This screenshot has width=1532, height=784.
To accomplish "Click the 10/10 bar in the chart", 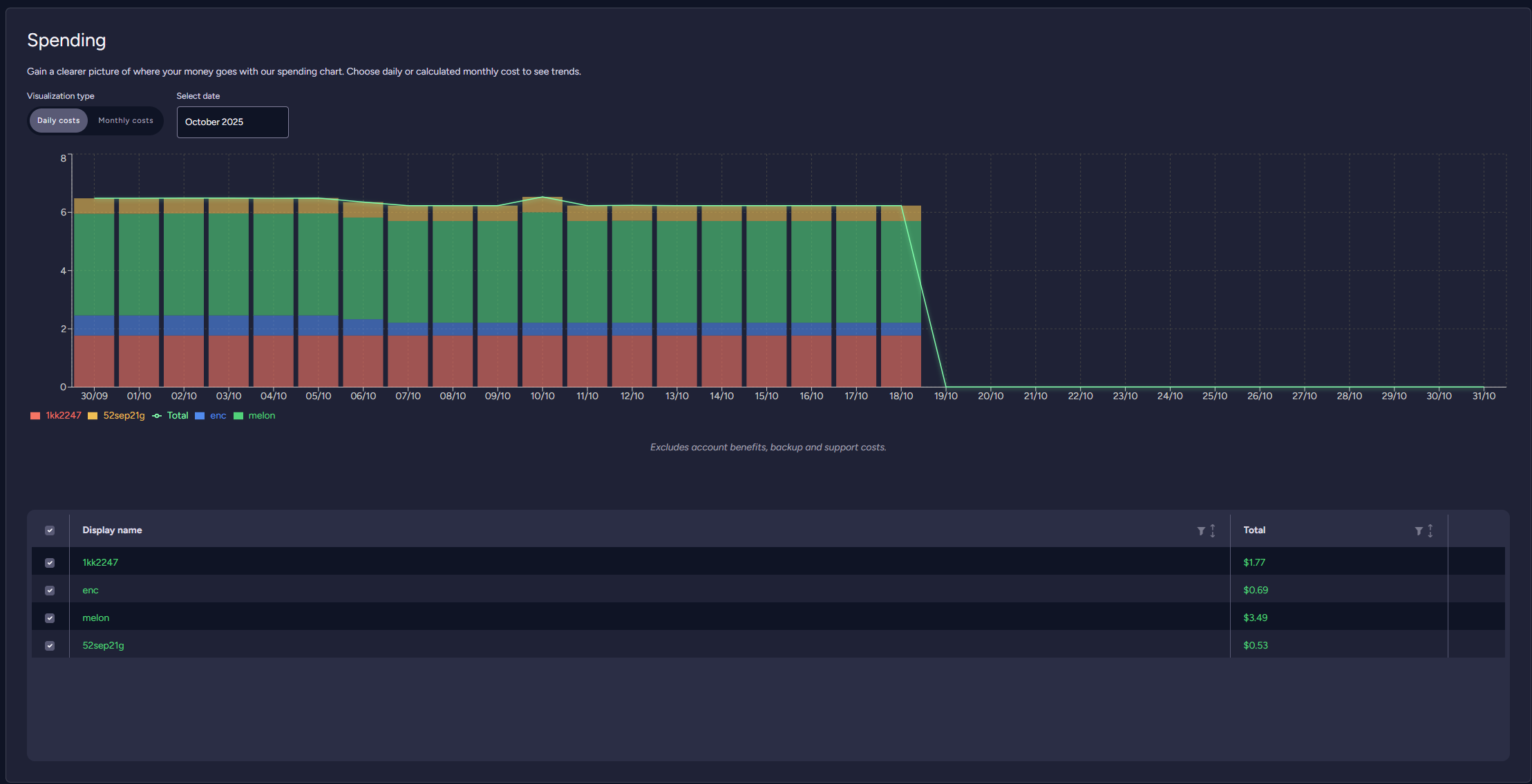I will 542,290.
